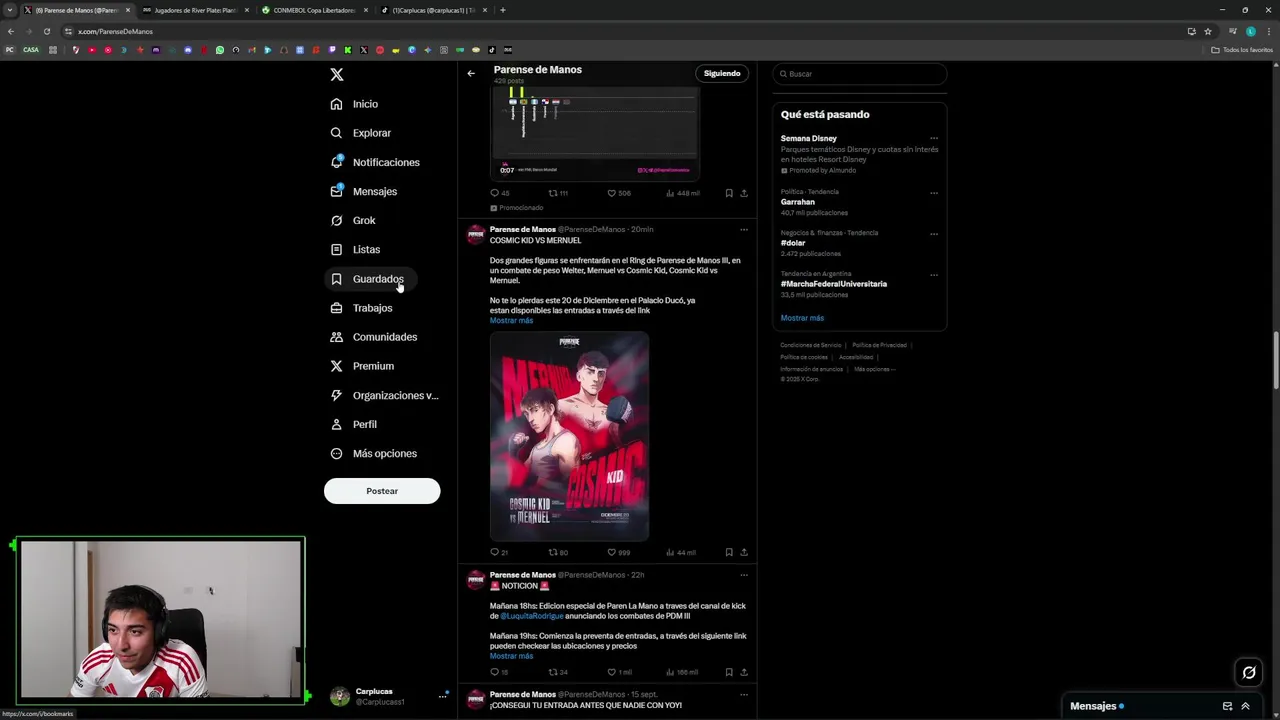1280x720 pixels.
Task: Open the Cosmic Kid vs Mernuel poster image
Action: point(569,436)
